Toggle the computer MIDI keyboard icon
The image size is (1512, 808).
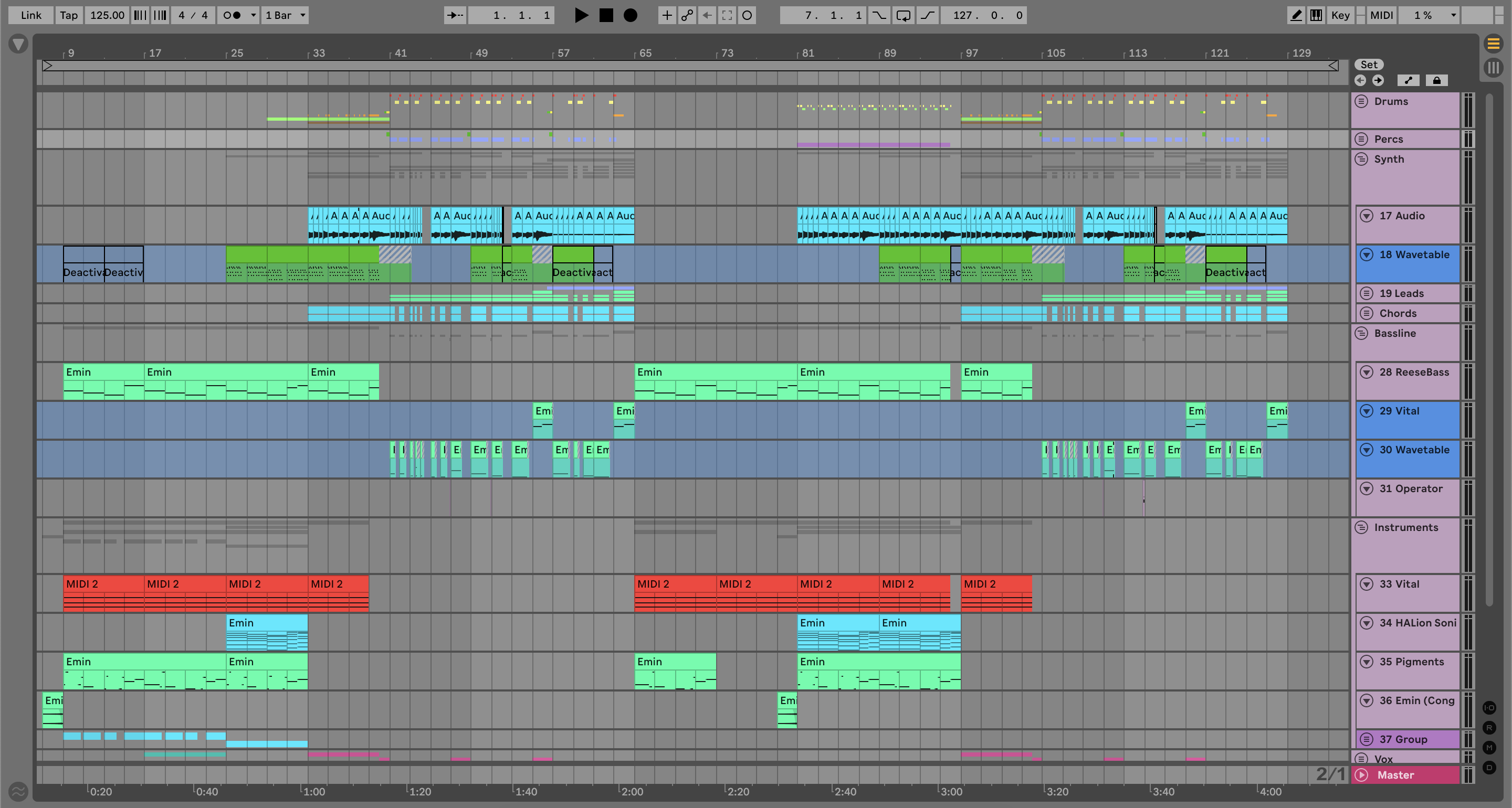coord(1316,15)
